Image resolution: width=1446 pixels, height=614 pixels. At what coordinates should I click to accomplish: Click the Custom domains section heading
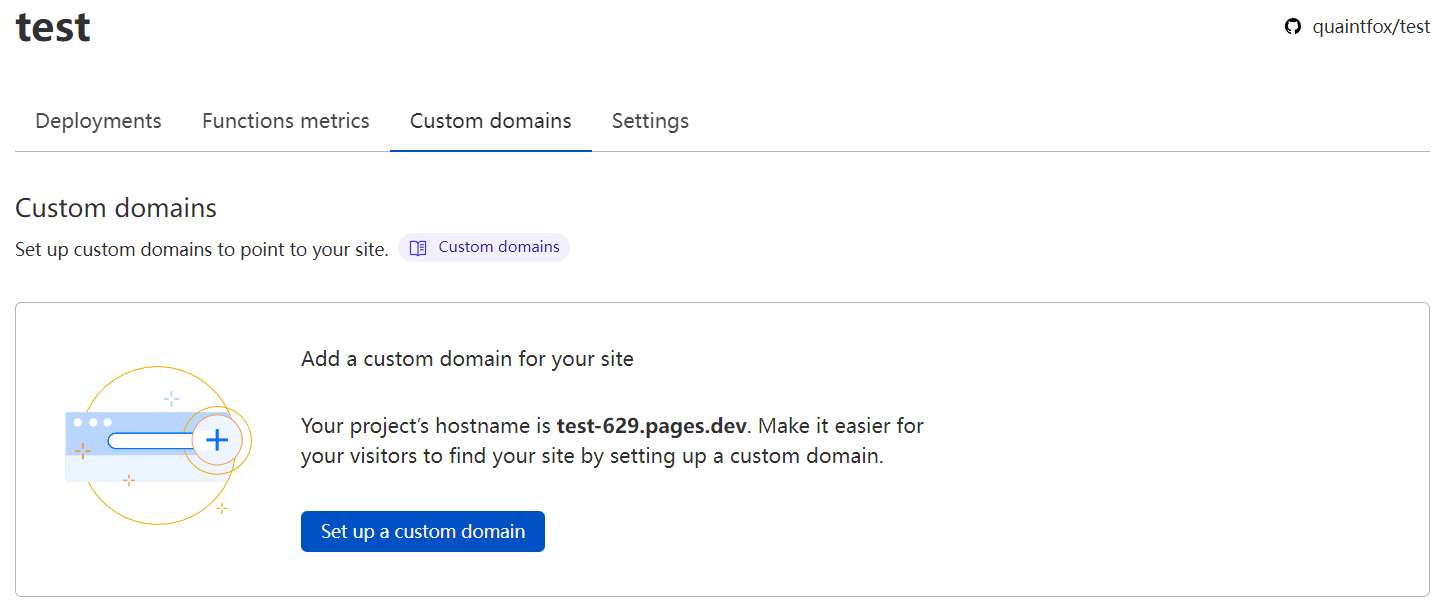click(x=116, y=208)
